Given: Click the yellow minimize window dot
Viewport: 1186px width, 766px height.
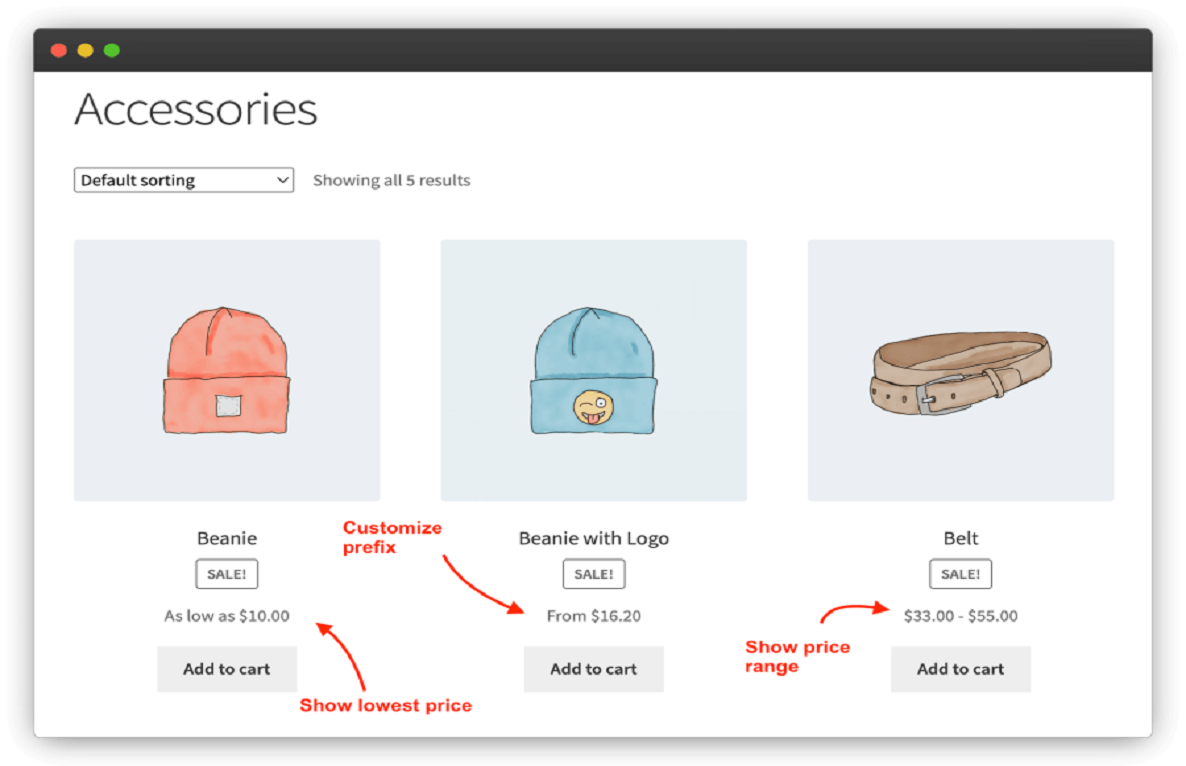Looking at the screenshot, I should [85, 48].
